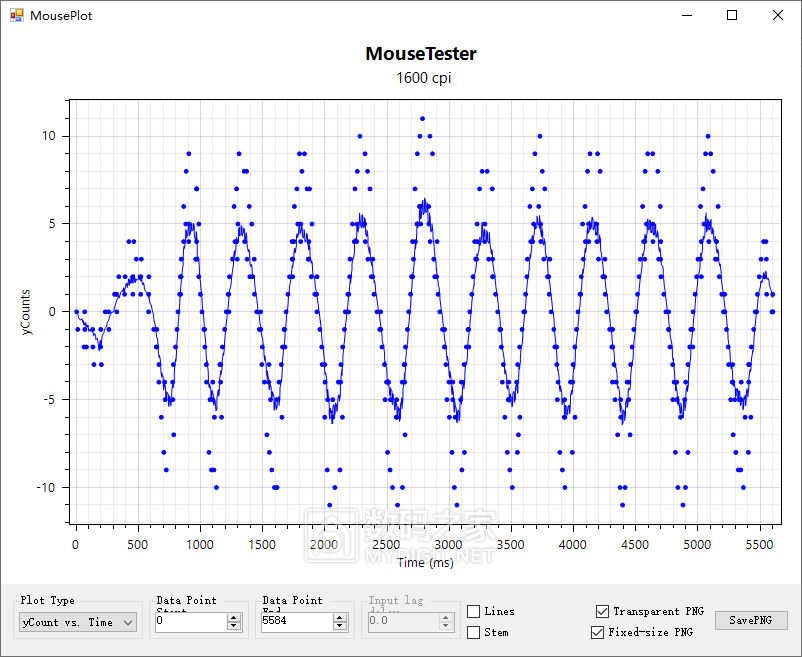Viewport: 802px width, 657px height.
Task: Click the Data Point Start value field
Action: (191, 621)
